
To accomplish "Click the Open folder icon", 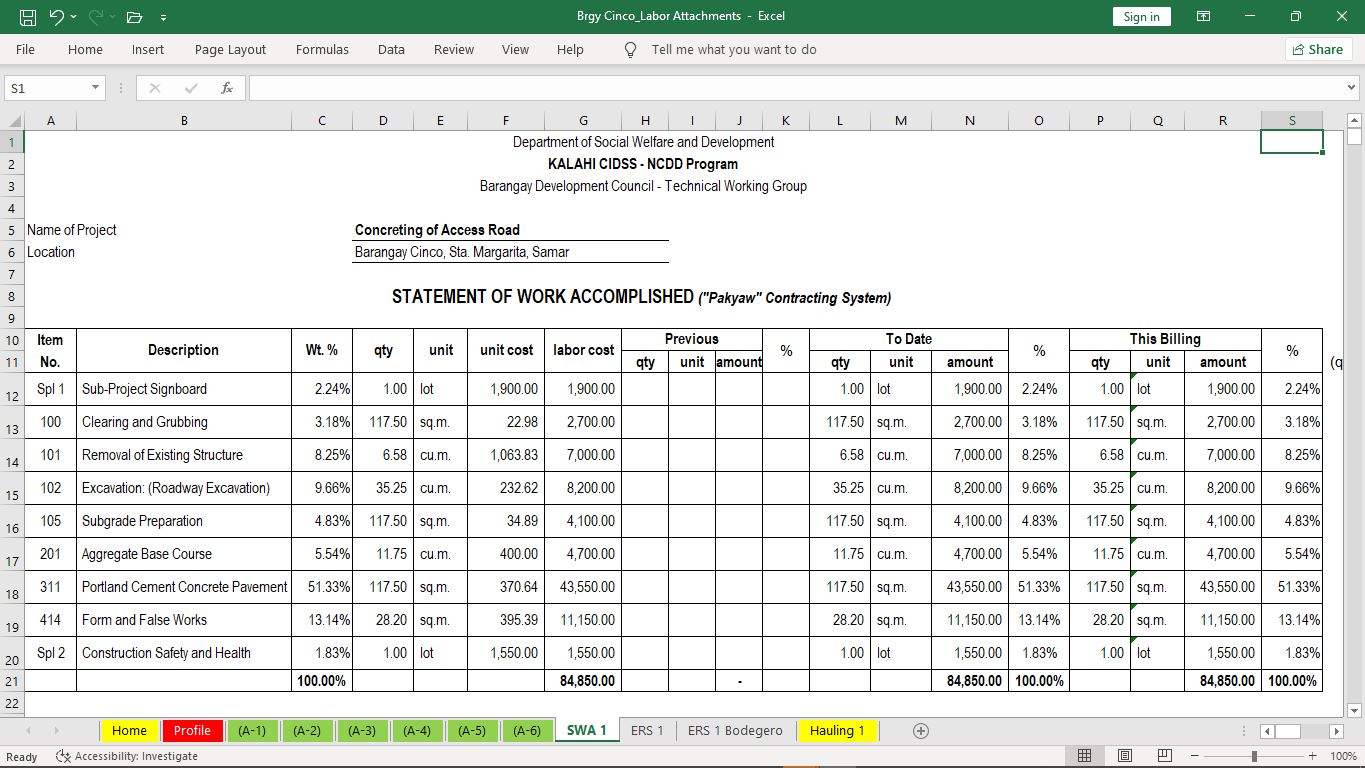I will pos(134,16).
